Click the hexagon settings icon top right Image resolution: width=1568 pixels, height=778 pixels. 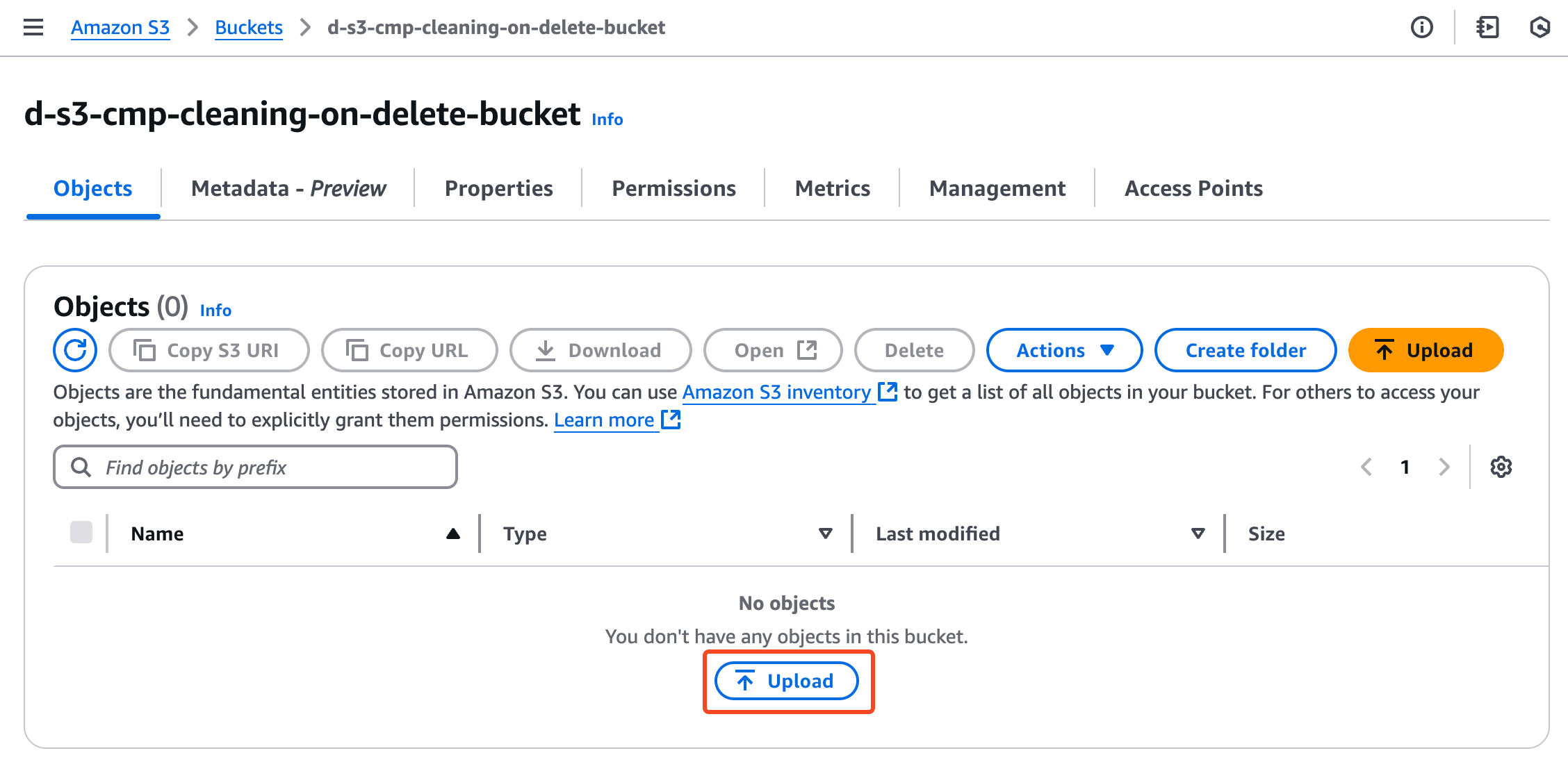coord(1540,27)
